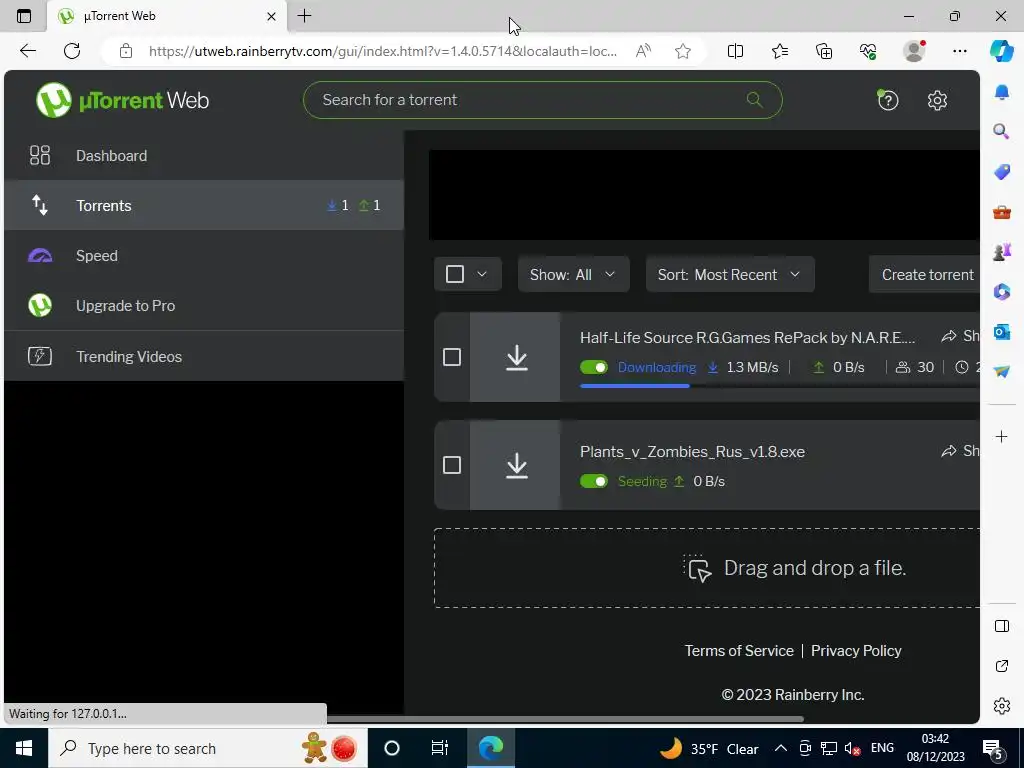
Task: Open the Show: All filter dropdown
Action: click(573, 274)
